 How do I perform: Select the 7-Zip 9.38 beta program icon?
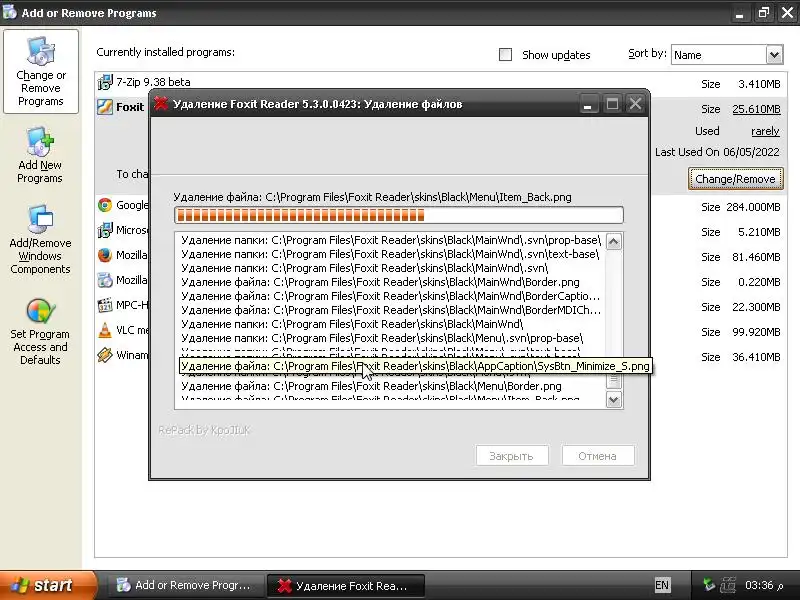[x=105, y=82]
